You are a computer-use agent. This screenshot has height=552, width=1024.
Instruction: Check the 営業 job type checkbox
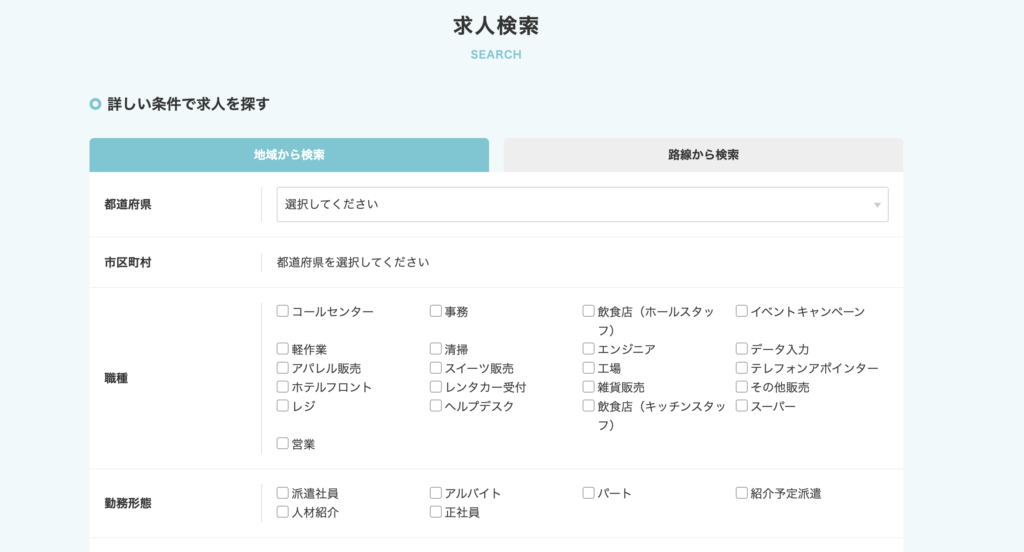283,444
